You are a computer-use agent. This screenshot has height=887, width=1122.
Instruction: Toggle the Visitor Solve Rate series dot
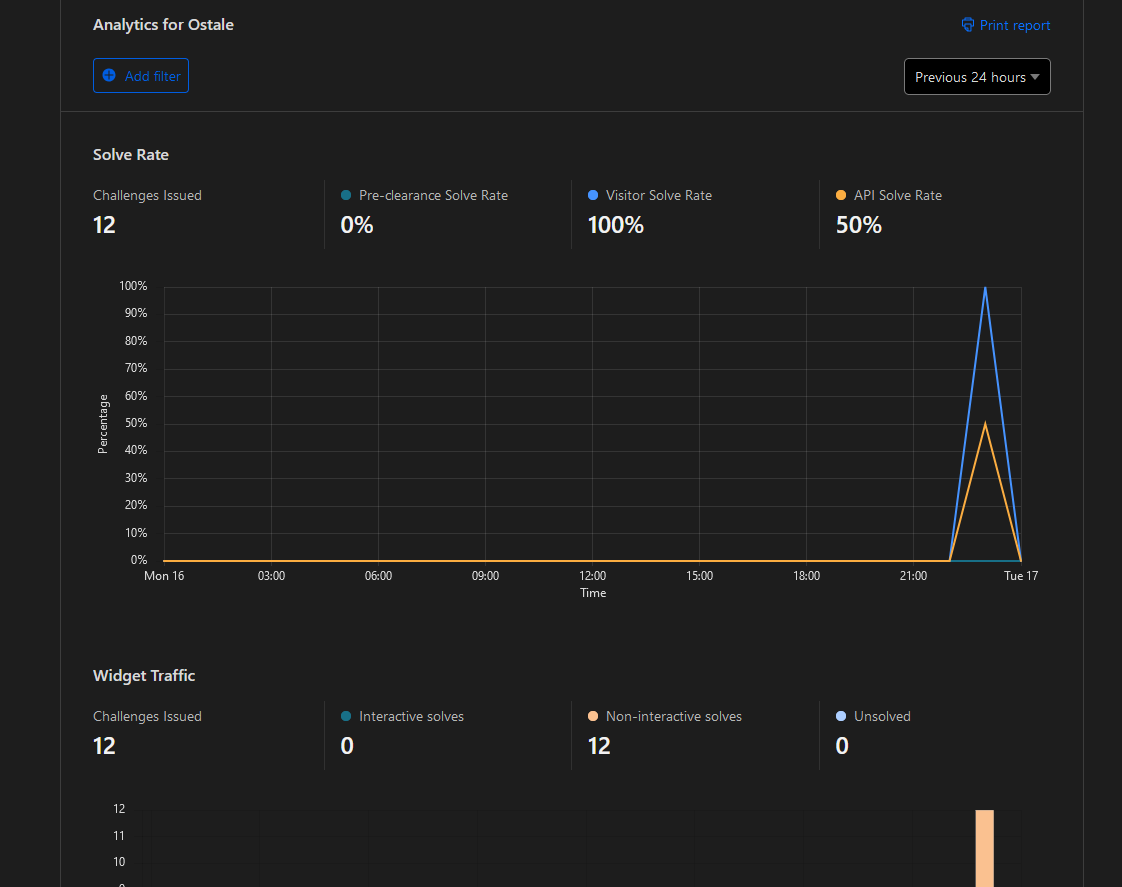[592, 195]
